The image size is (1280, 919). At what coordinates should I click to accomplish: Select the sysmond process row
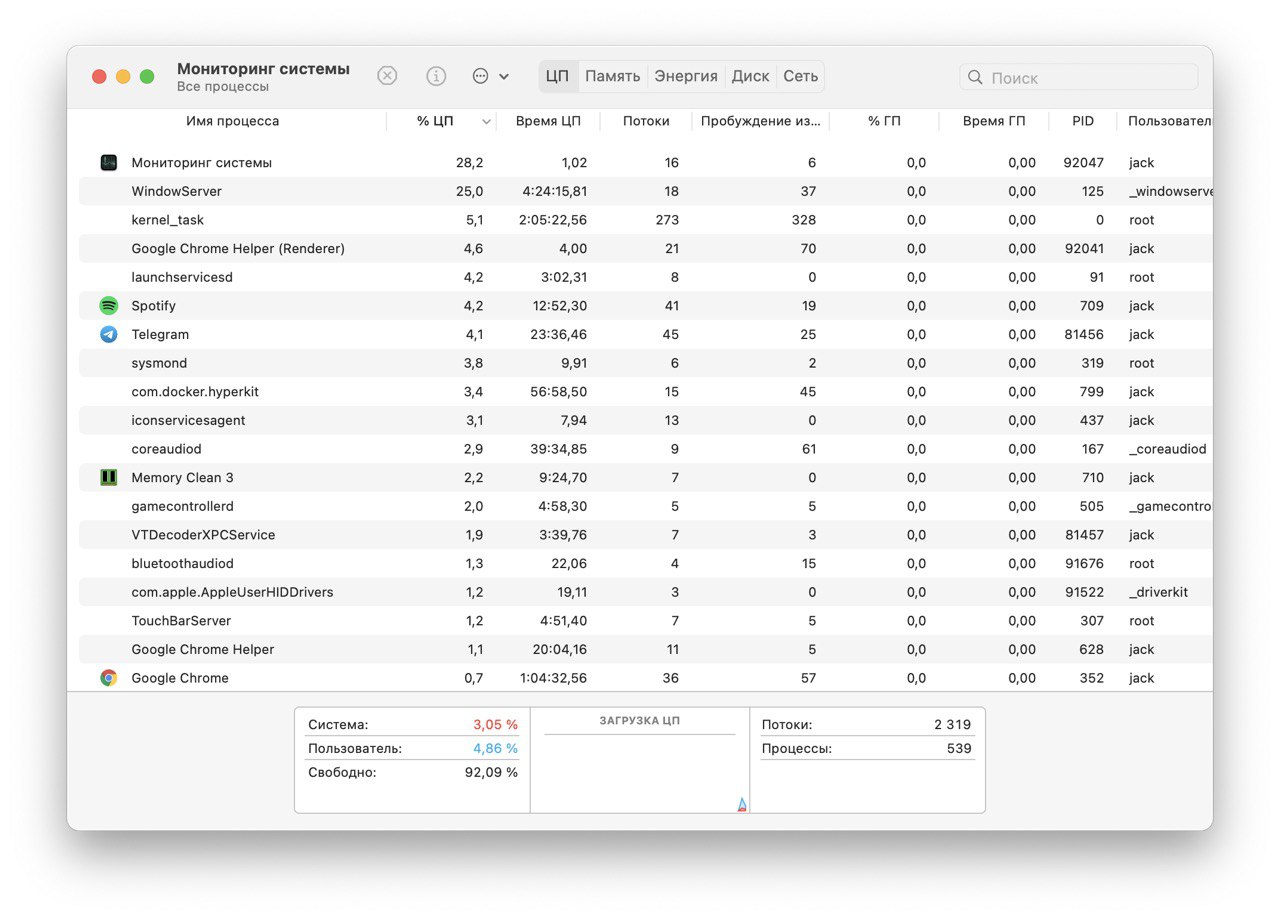(646, 363)
